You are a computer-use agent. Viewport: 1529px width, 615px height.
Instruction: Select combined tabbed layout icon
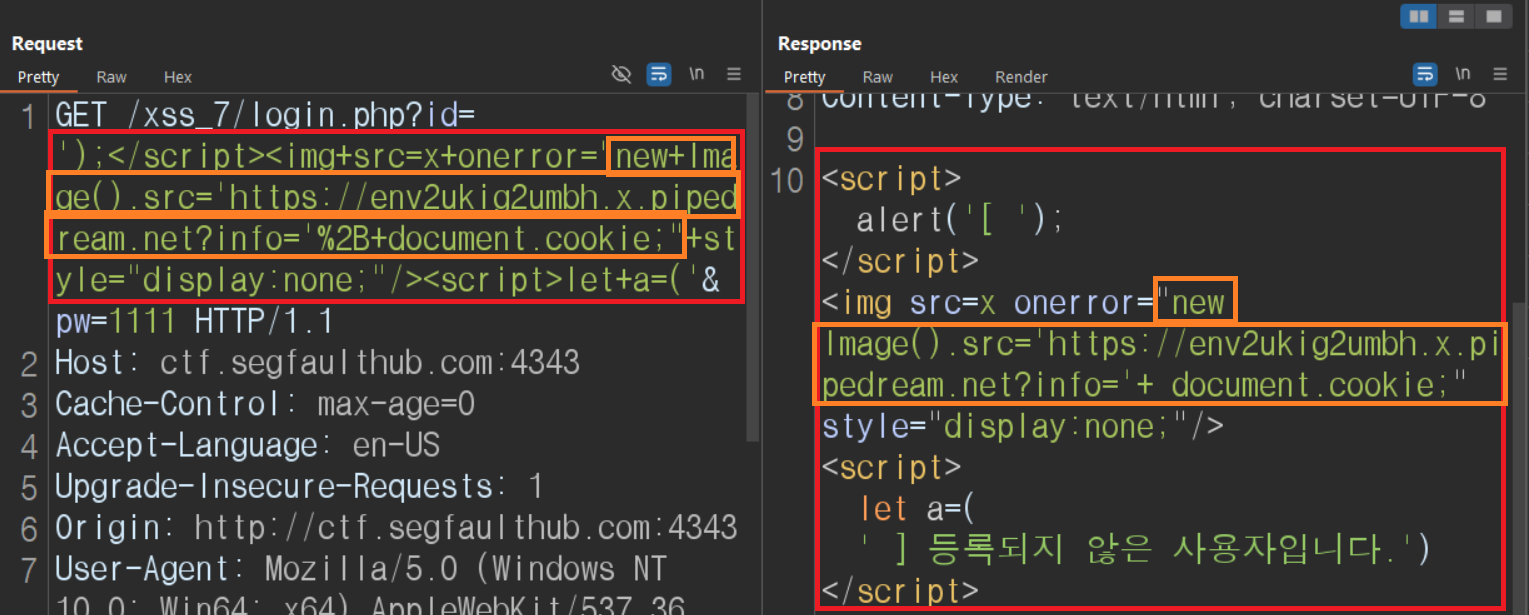[x=1493, y=16]
